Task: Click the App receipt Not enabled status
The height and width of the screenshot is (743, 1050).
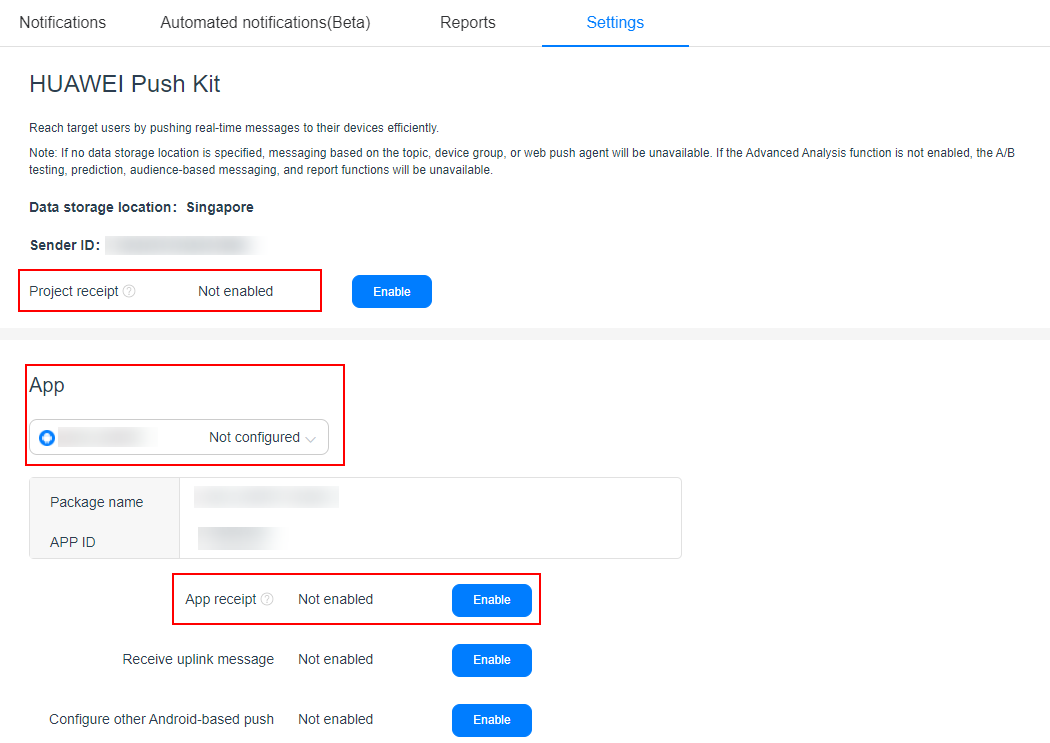Action: (335, 599)
